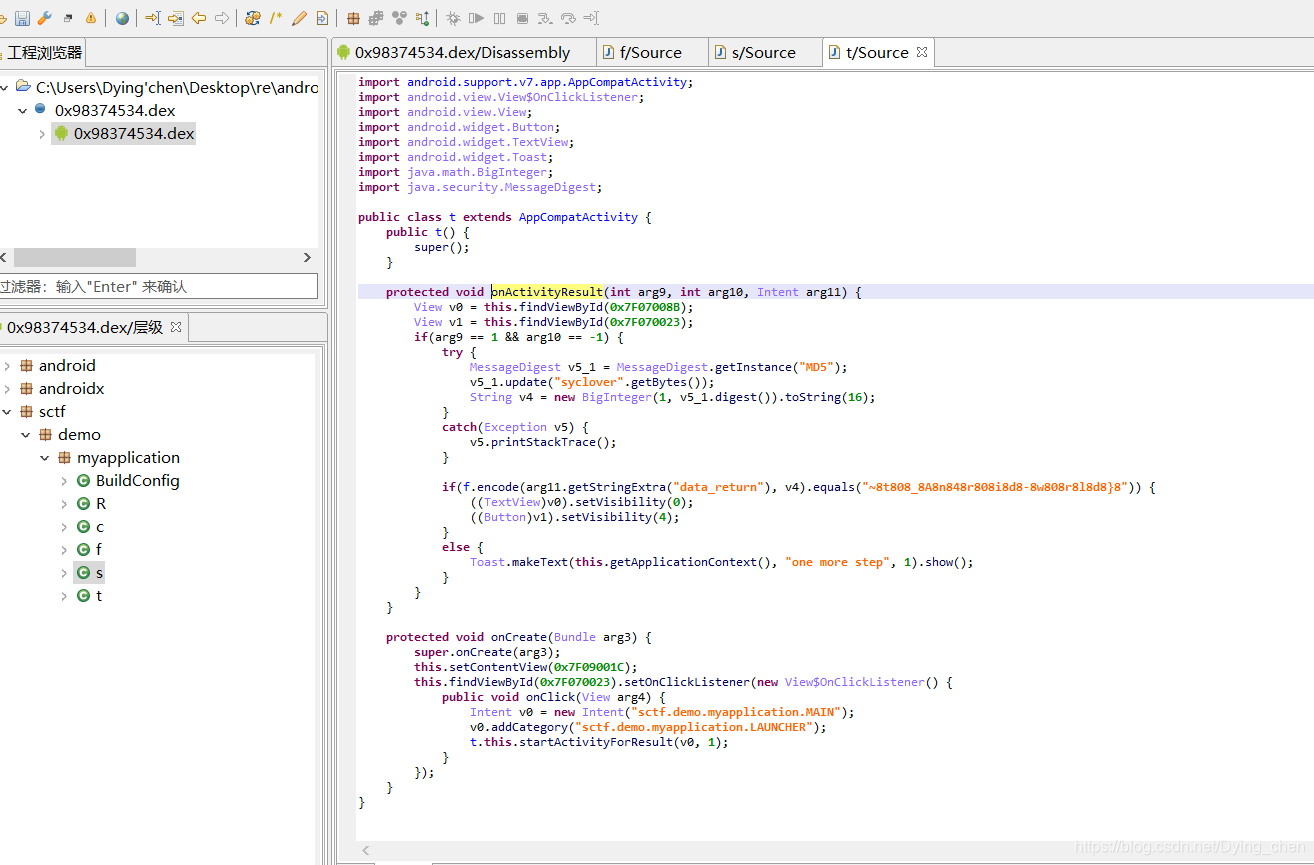Expand the androidx package
This screenshot has width=1314, height=865.
coord(7,389)
